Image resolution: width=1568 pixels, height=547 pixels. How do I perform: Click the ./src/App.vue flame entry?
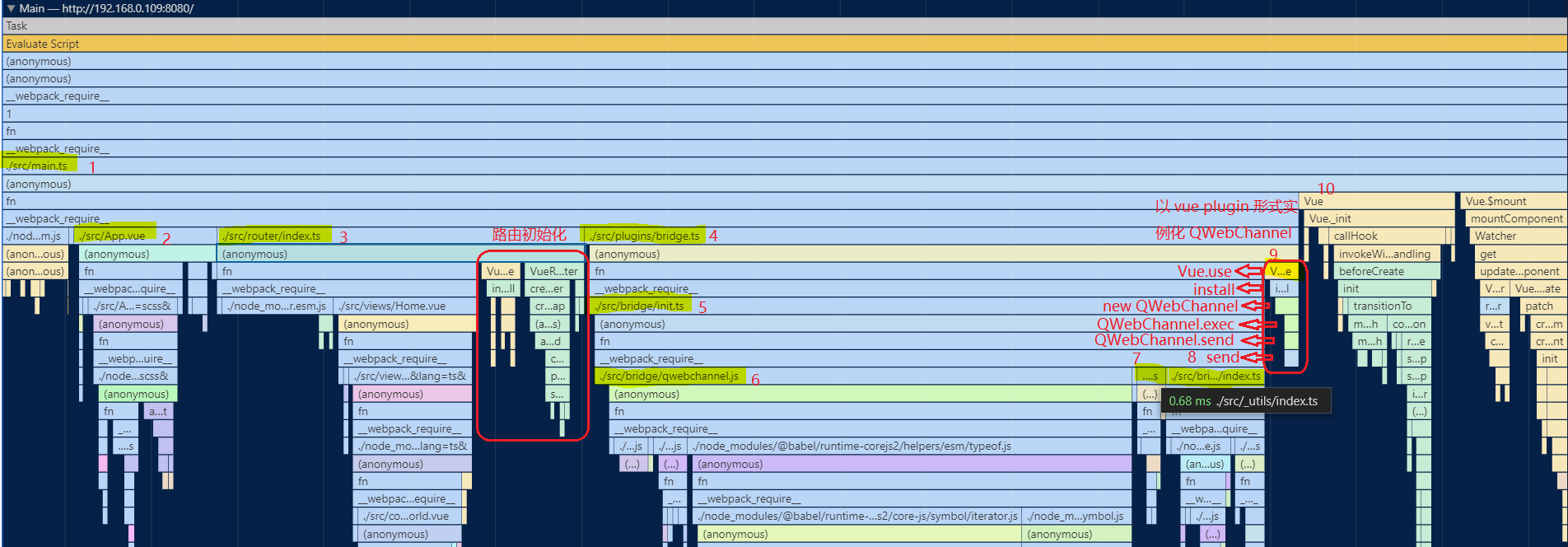[x=113, y=236]
